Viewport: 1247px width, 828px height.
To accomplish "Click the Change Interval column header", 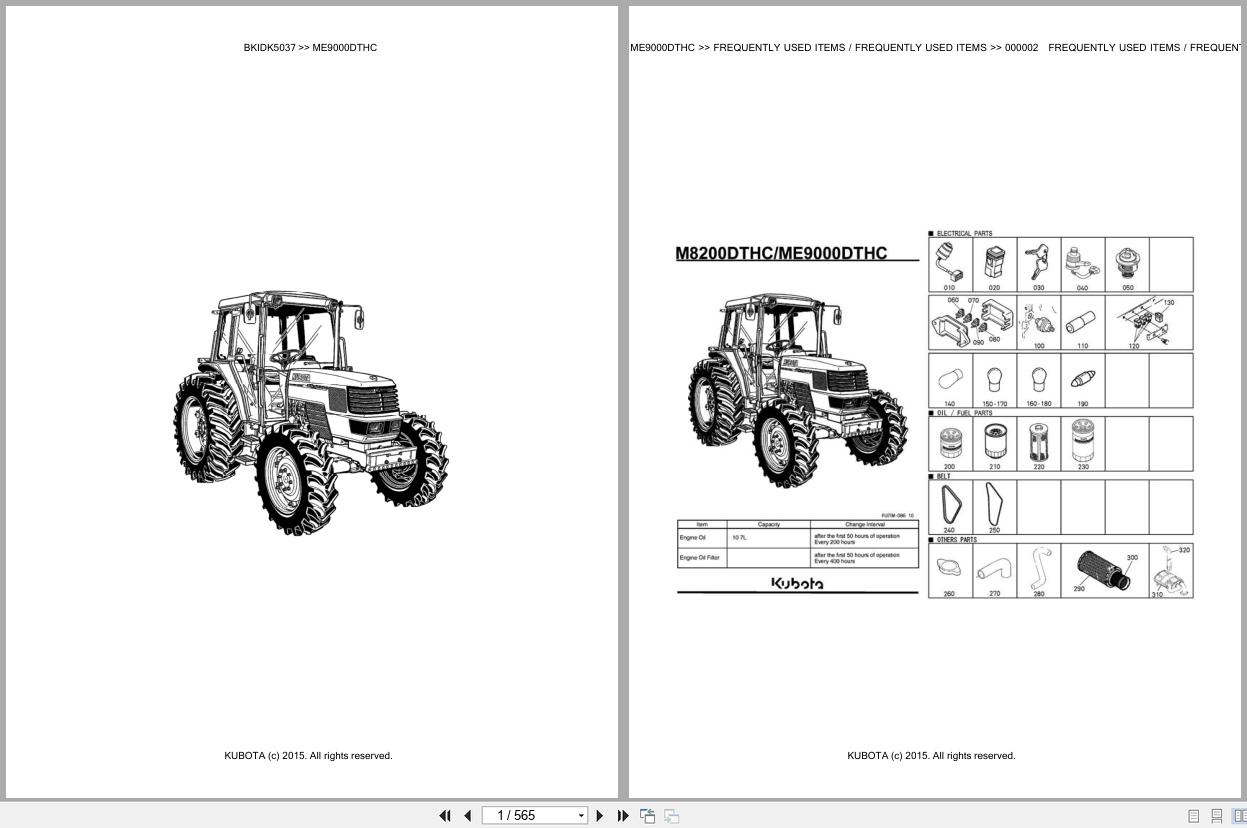I will (864, 524).
